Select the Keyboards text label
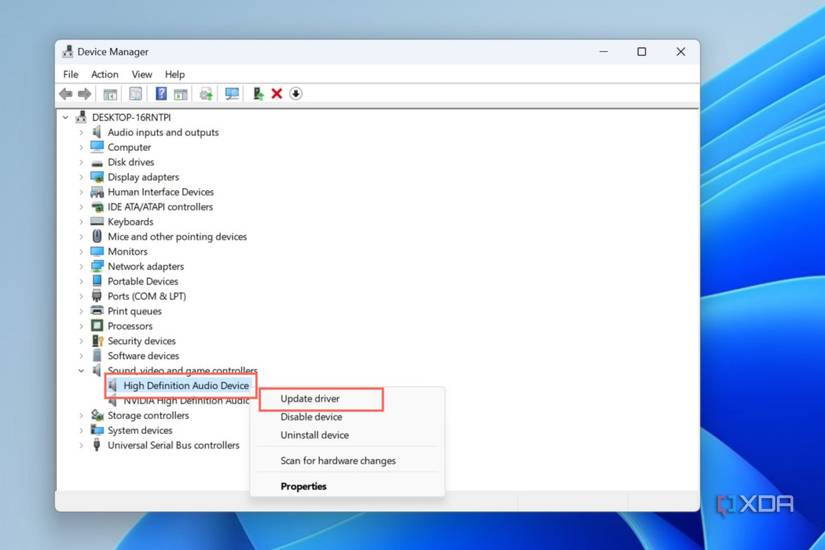 (x=130, y=222)
